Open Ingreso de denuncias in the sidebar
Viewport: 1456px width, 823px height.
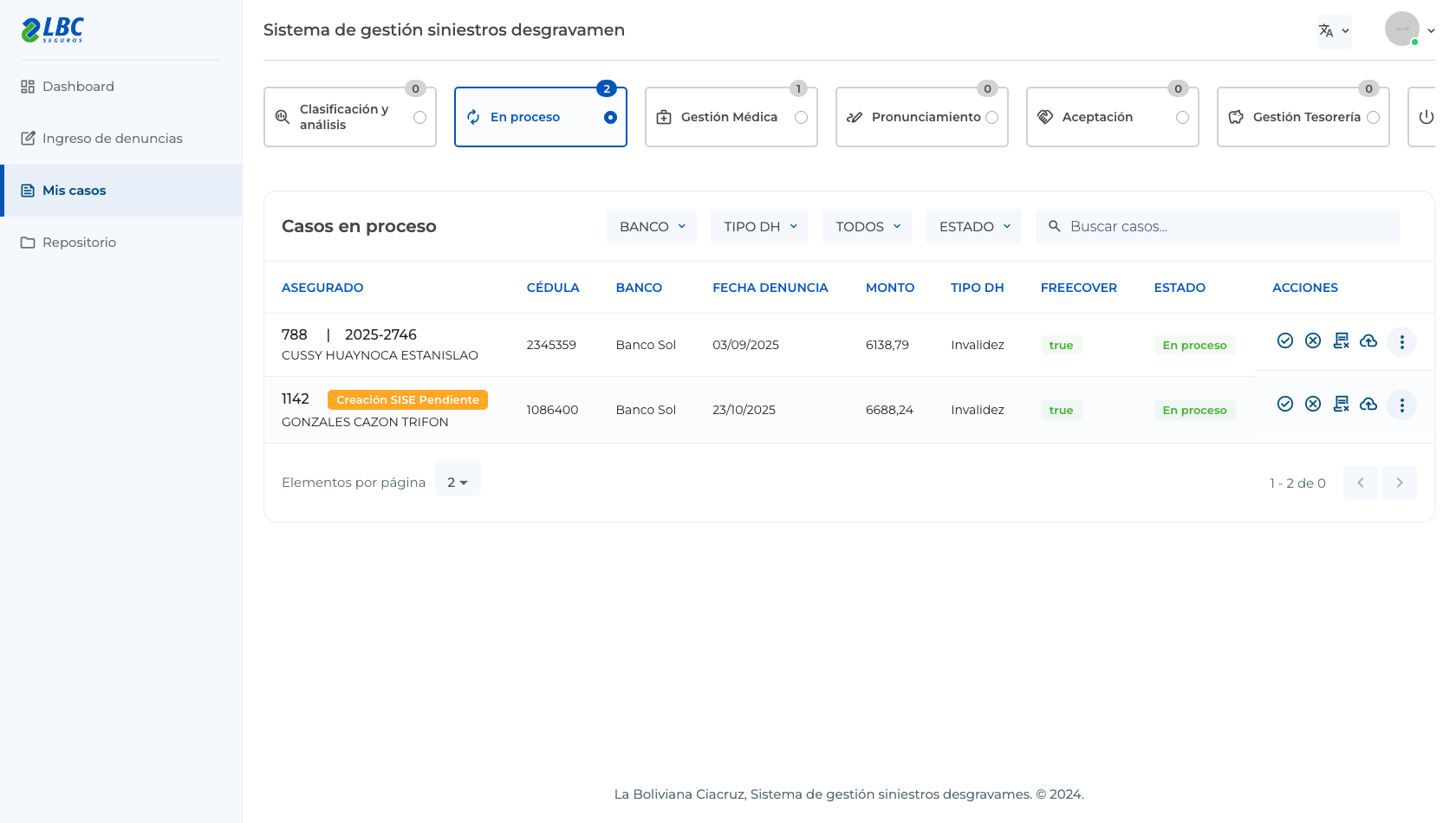[x=121, y=139]
